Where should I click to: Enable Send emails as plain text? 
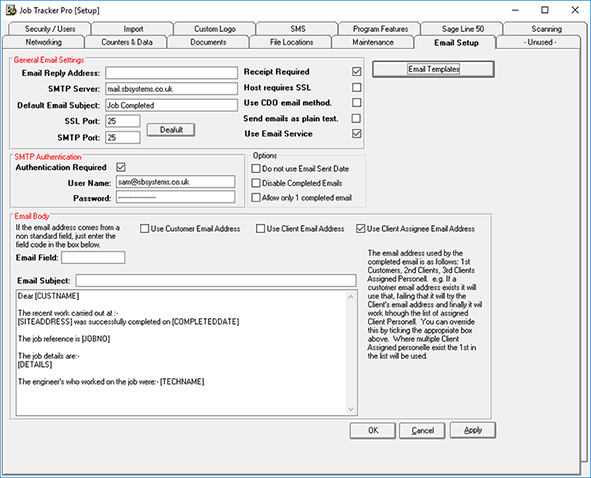click(356, 118)
